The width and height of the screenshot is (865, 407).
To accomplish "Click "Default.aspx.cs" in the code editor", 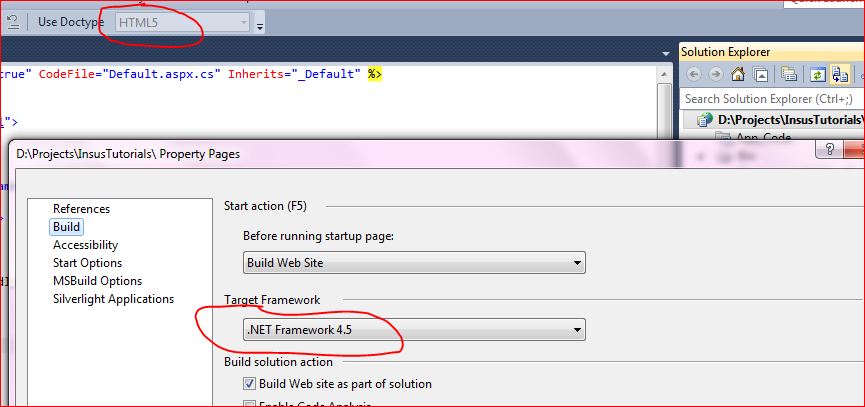I will (161, 74).
